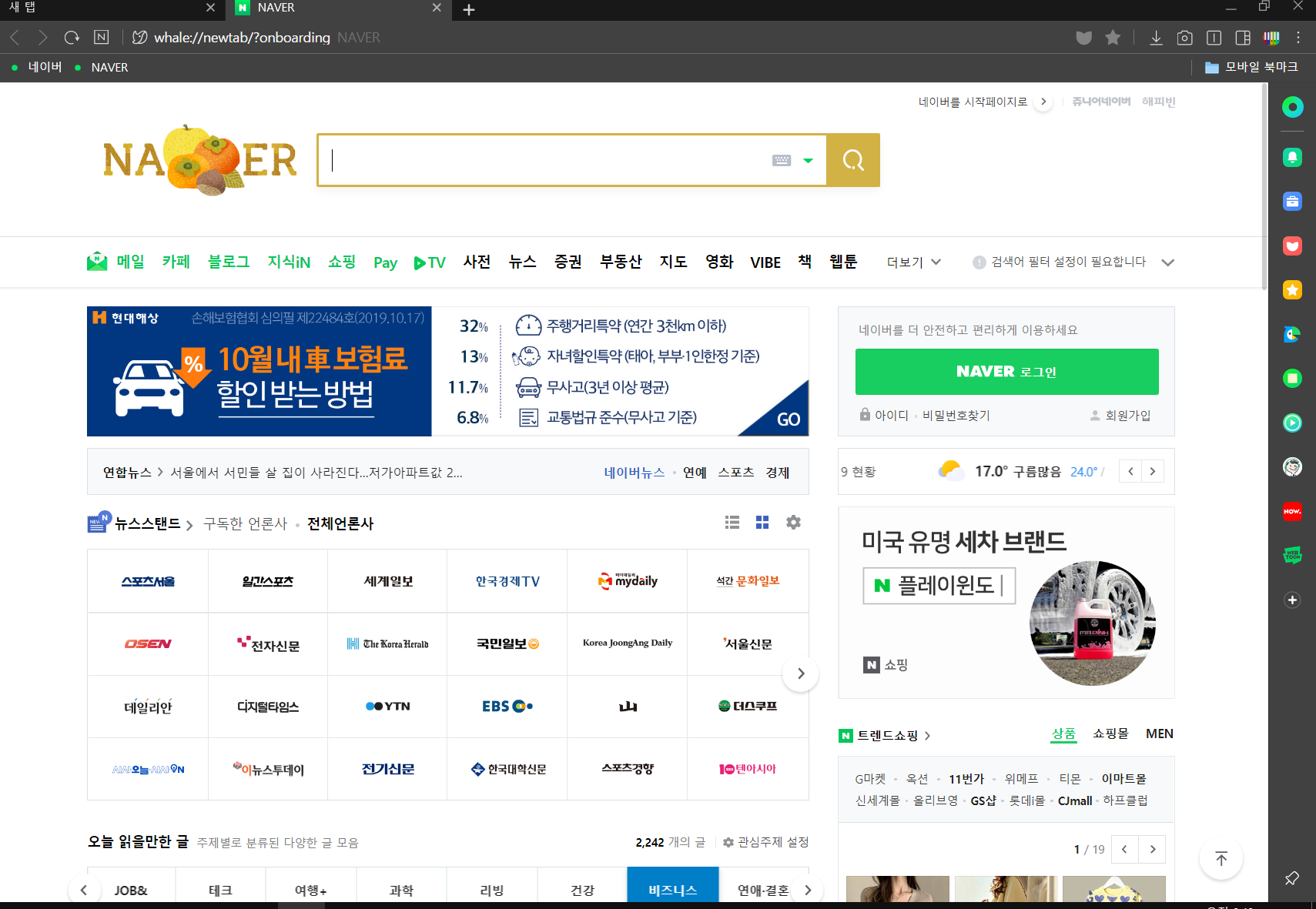
Task: Show previous weather item arrow
Action: [x=1130, y=471]
